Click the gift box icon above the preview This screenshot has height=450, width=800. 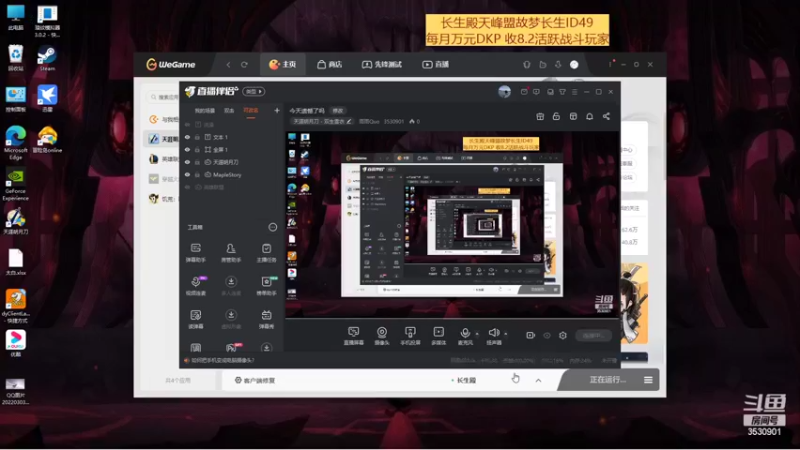[540, 116]
